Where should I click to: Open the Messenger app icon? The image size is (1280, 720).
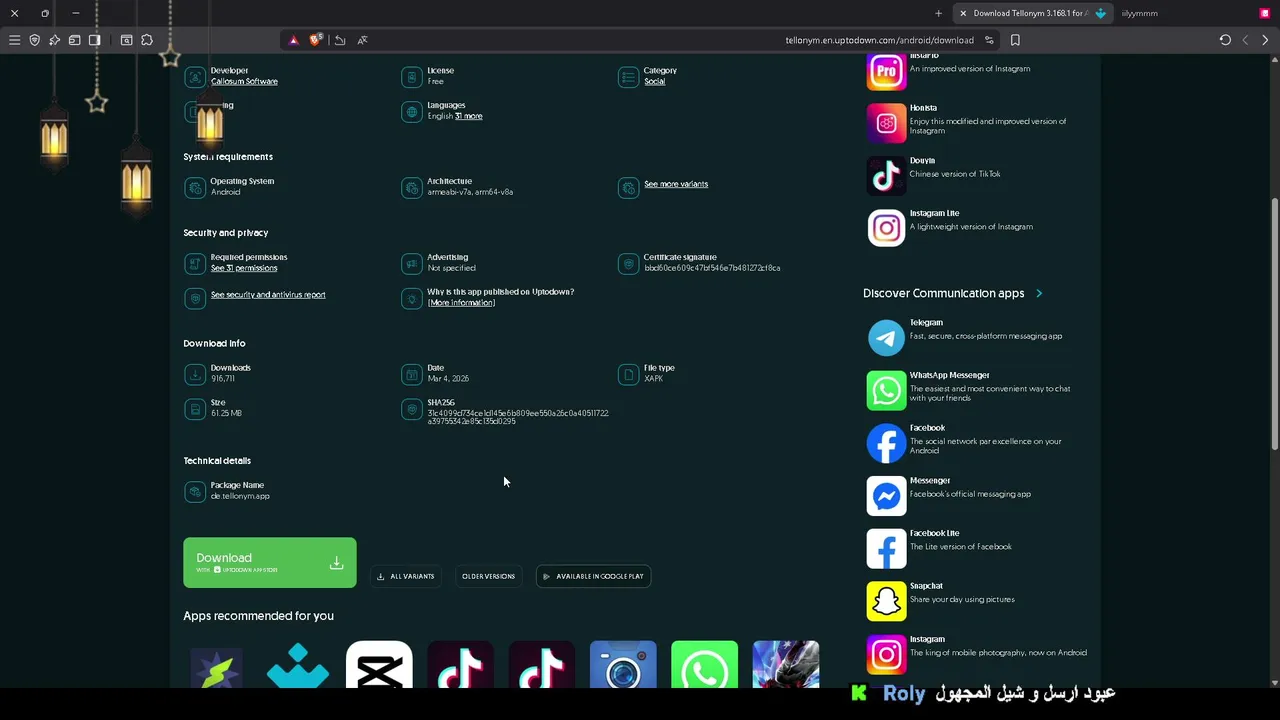point(886,496)
